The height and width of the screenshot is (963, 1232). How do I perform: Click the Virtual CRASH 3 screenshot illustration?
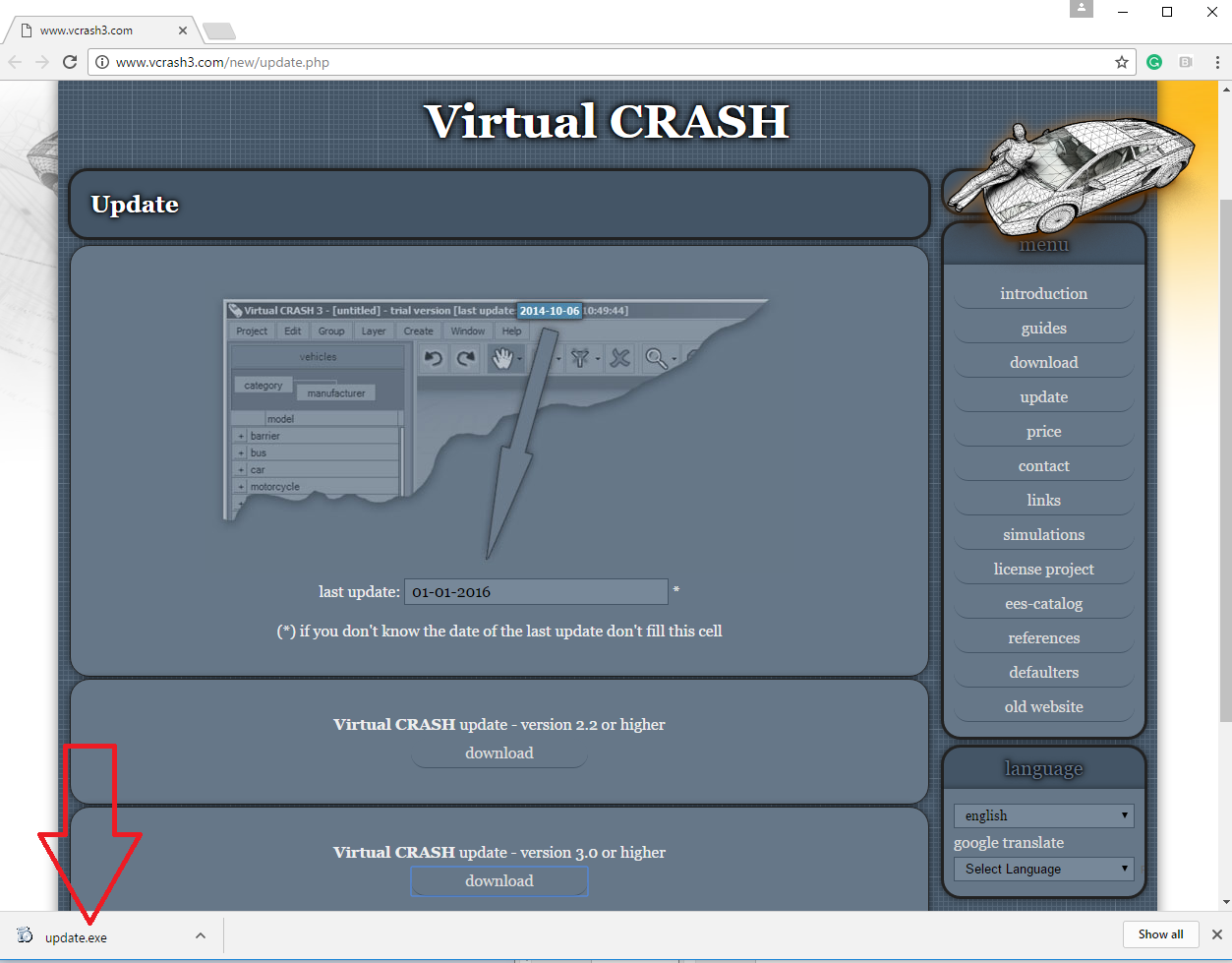tap(497, 428)
